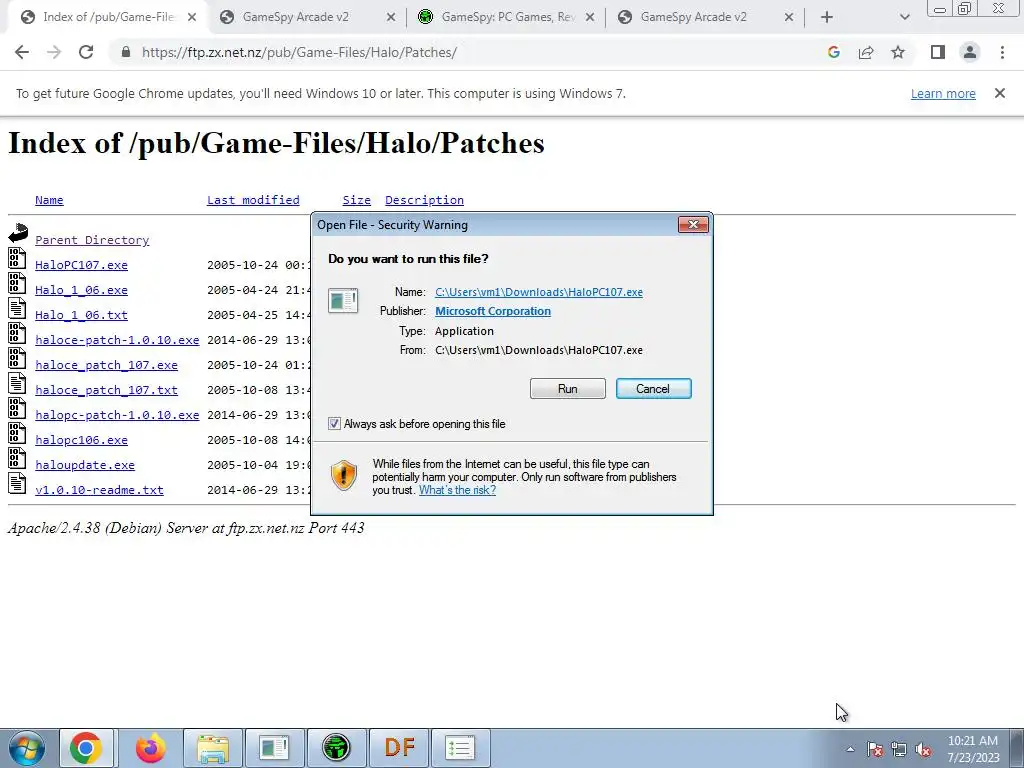Bookmark this page with the star
Viewport: 1024px width, 768px height.
coord(898,52)
